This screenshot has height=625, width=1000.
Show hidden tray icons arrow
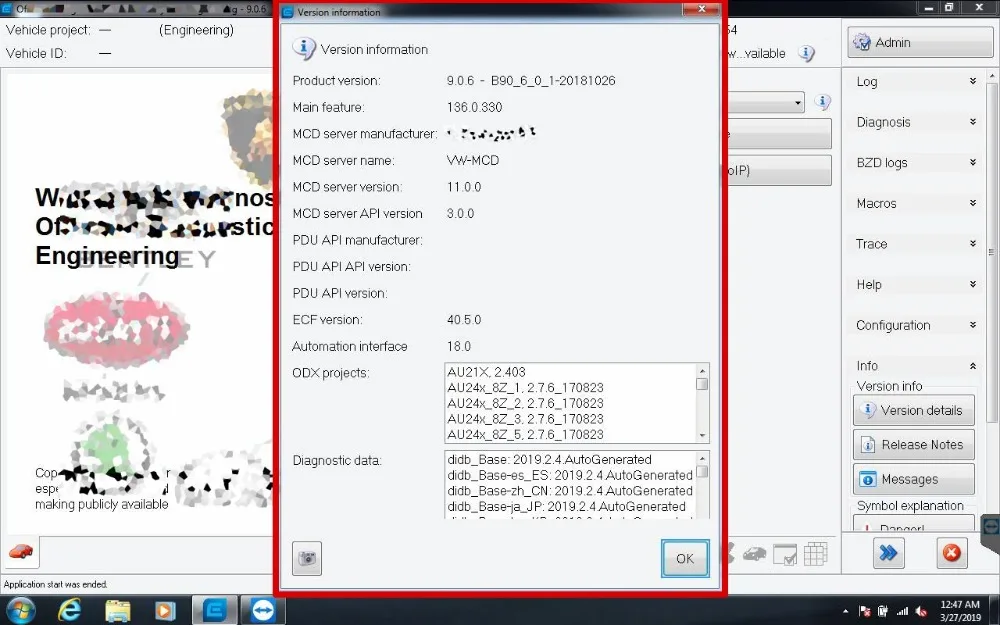pos(846,612)
